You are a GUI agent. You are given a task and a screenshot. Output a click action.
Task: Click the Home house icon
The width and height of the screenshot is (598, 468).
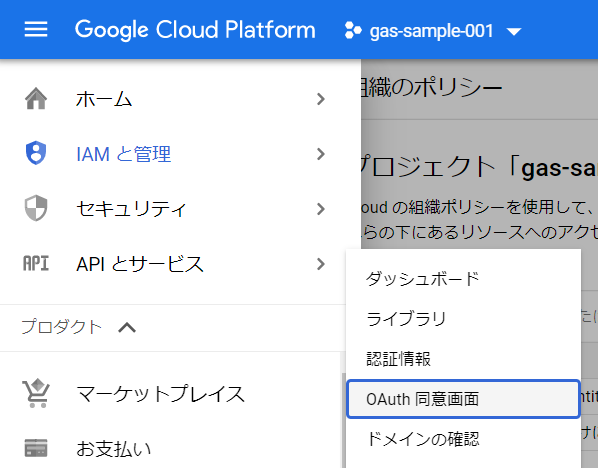pos(36,98)
